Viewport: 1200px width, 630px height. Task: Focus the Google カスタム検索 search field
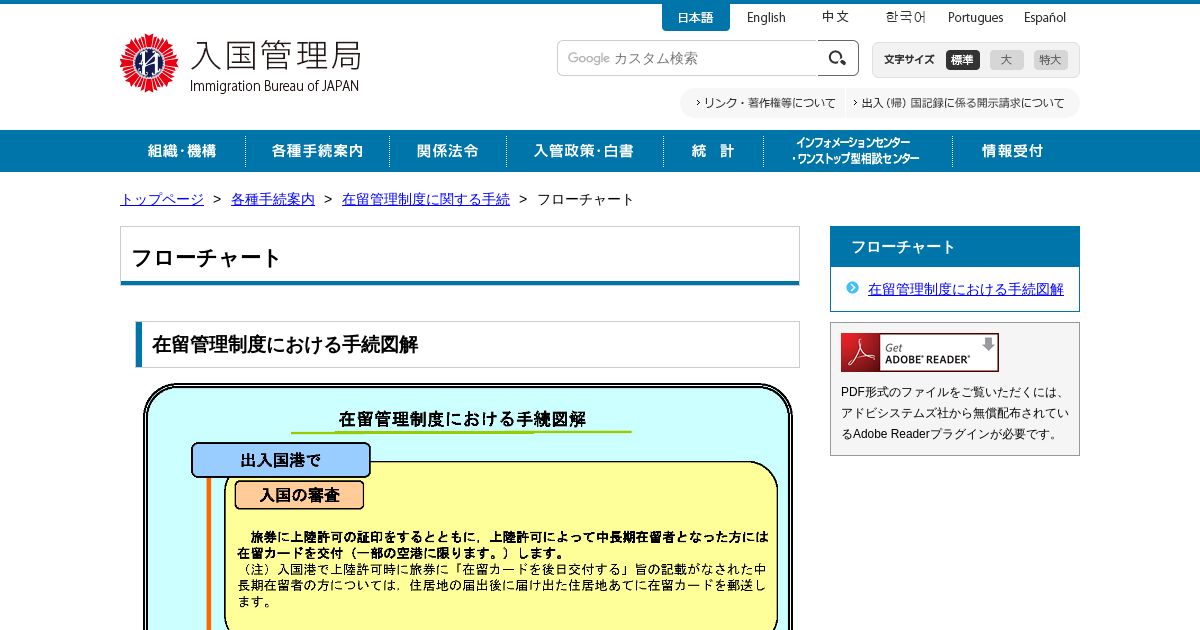(687, 58)
